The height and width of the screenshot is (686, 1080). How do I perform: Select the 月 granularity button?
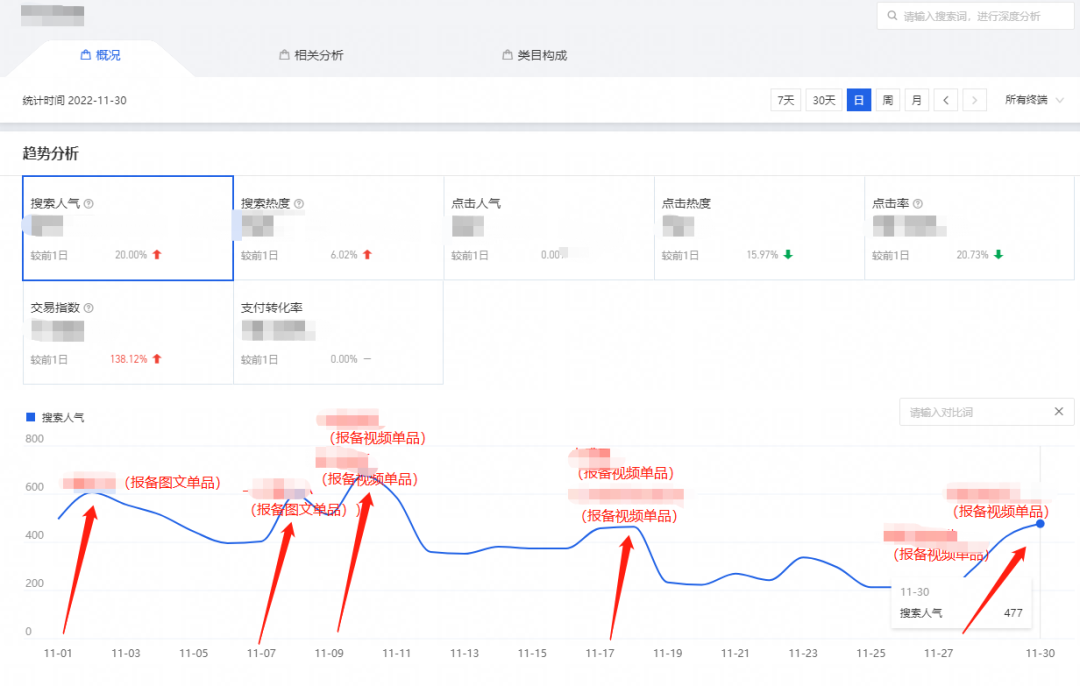(x=916, y=100)
